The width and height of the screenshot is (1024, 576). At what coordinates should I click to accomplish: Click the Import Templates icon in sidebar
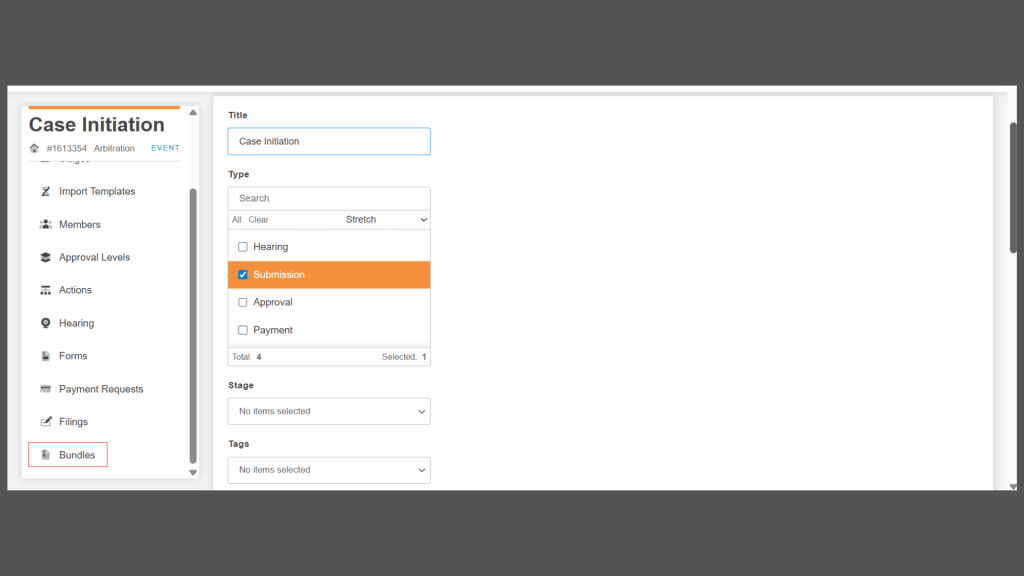(45, 191)
